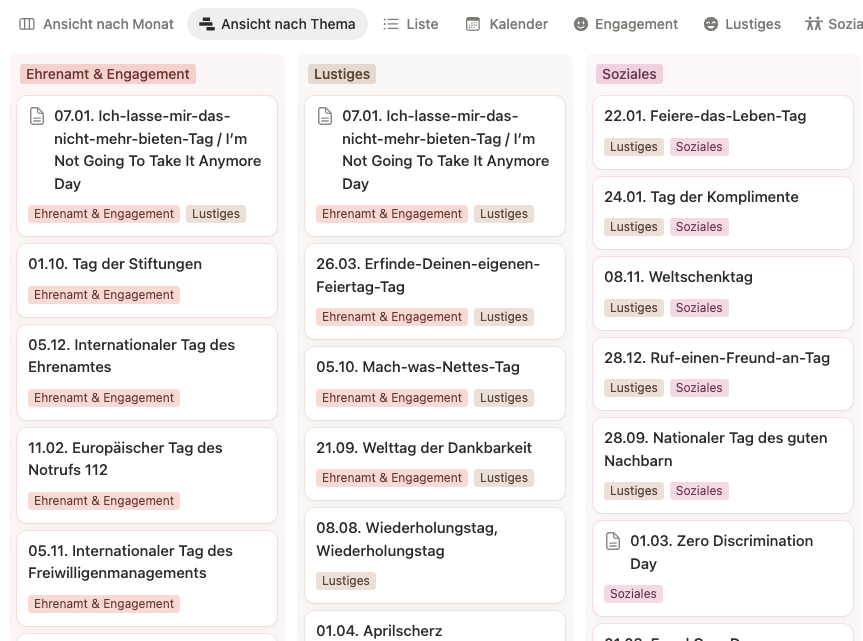The height and width of the screenshot is (641, 863).
Task: Open the Tag der Stiftungen card
Action: pyautogui.click(x=115, y=264)
